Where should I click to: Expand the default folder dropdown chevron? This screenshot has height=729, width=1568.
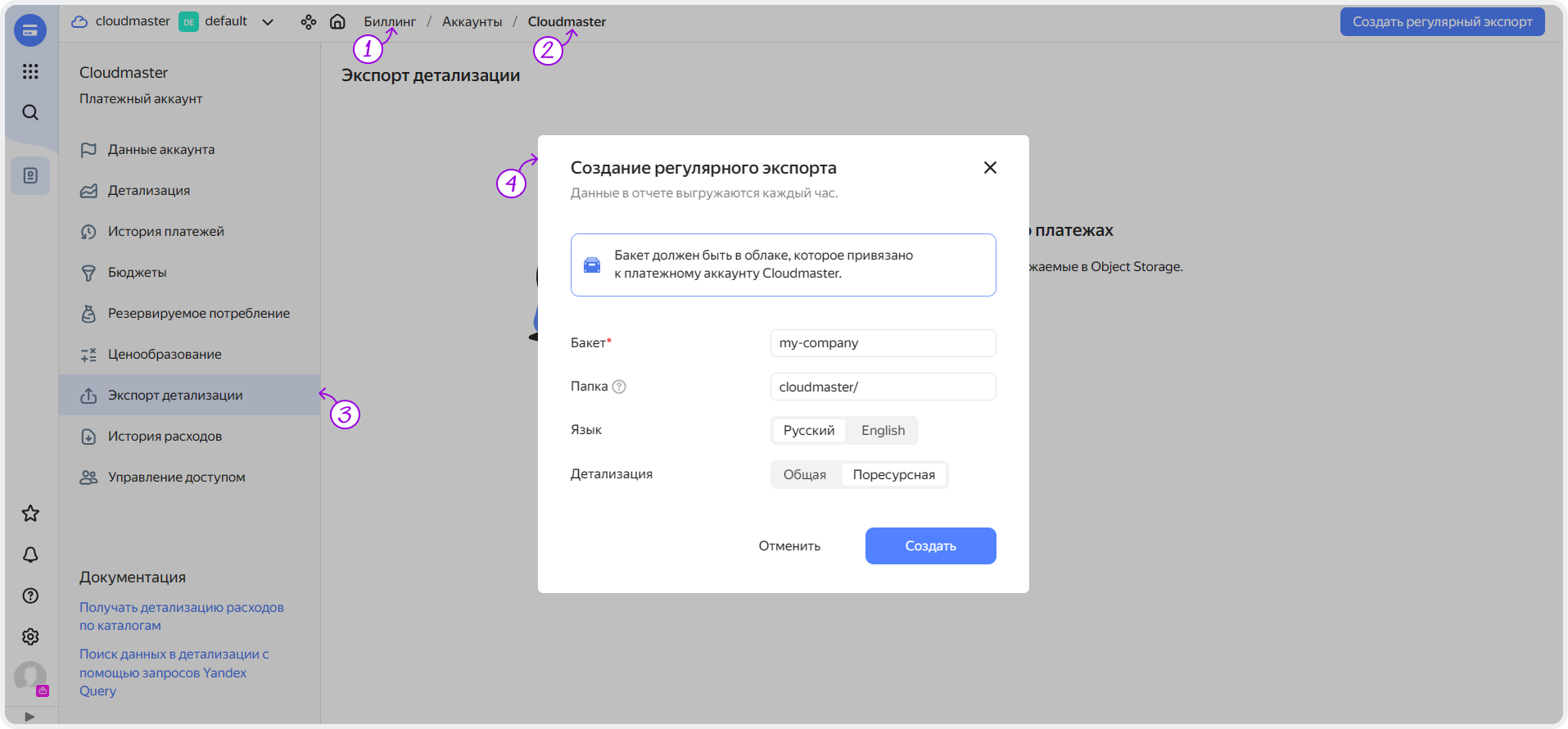pyautogui.click(x=268, y=22)
